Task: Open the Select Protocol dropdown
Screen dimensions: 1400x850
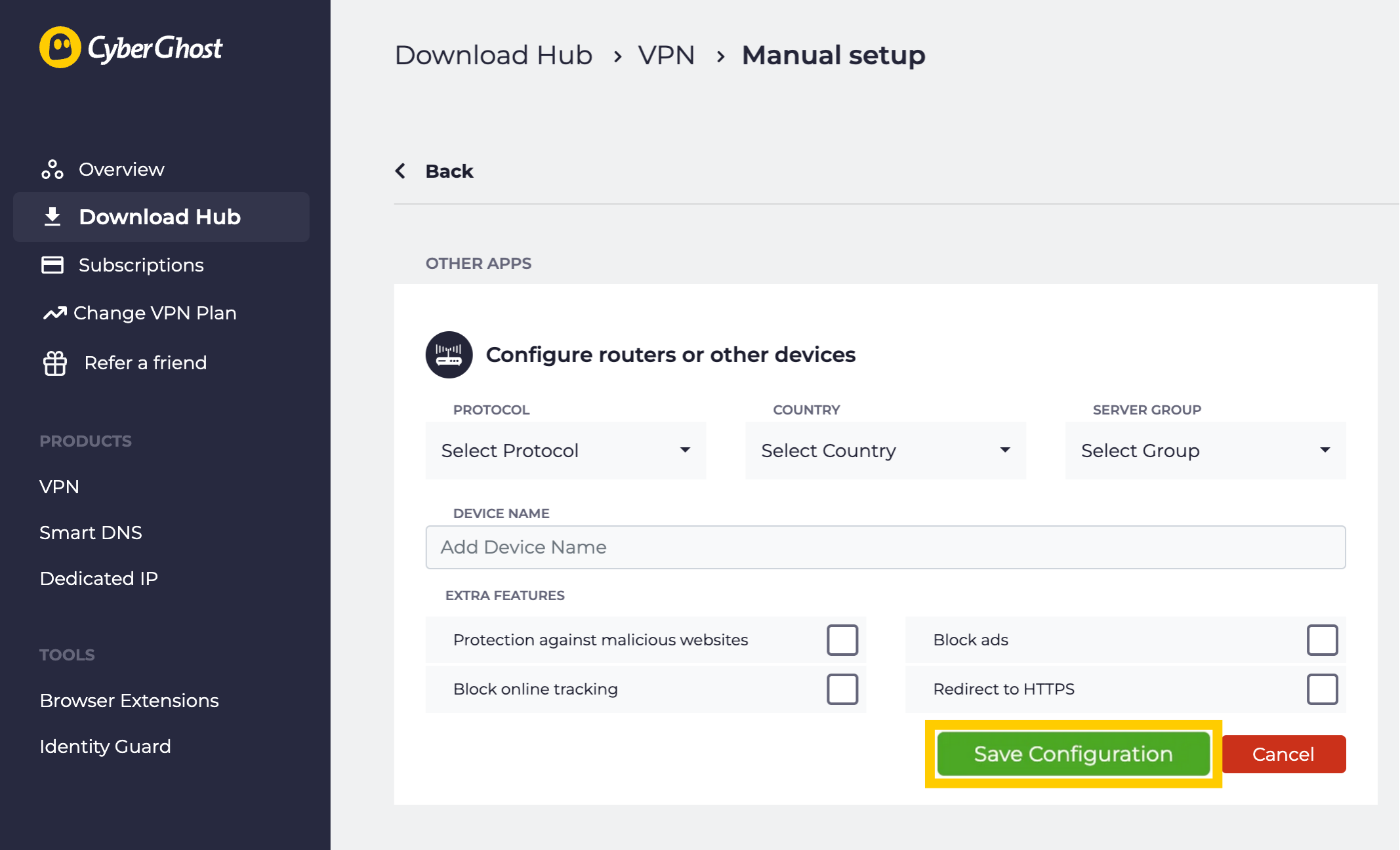Action: click(x=566, y=451)
